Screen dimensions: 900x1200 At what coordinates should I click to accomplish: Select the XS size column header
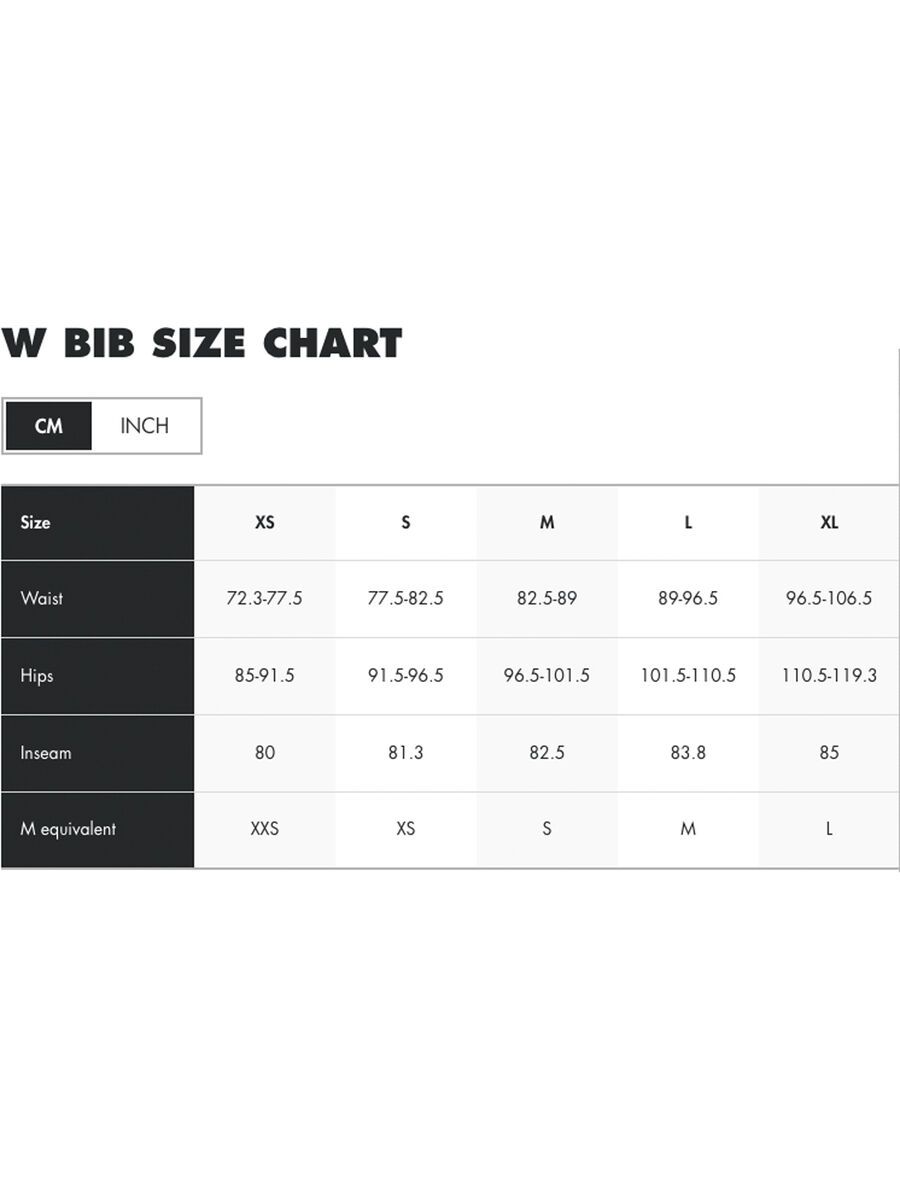pyautogui.click(x=265, y=523)
